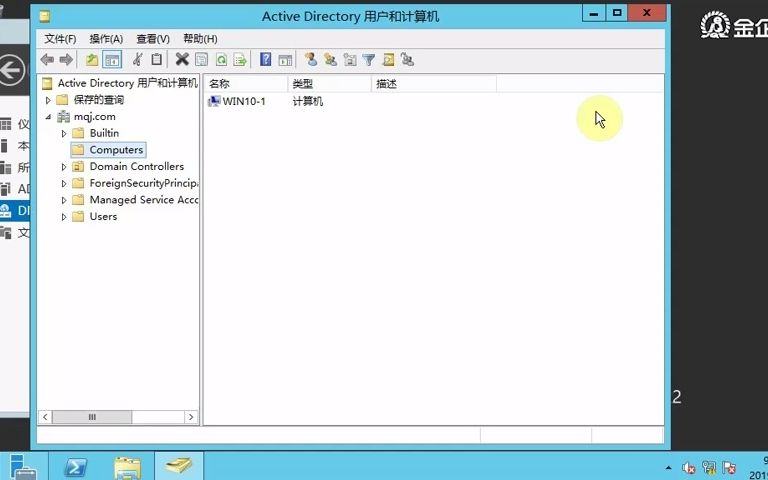Expand the Domain Controllers node
This screenshot has height=480, width=768.
[x=64, y=167]
